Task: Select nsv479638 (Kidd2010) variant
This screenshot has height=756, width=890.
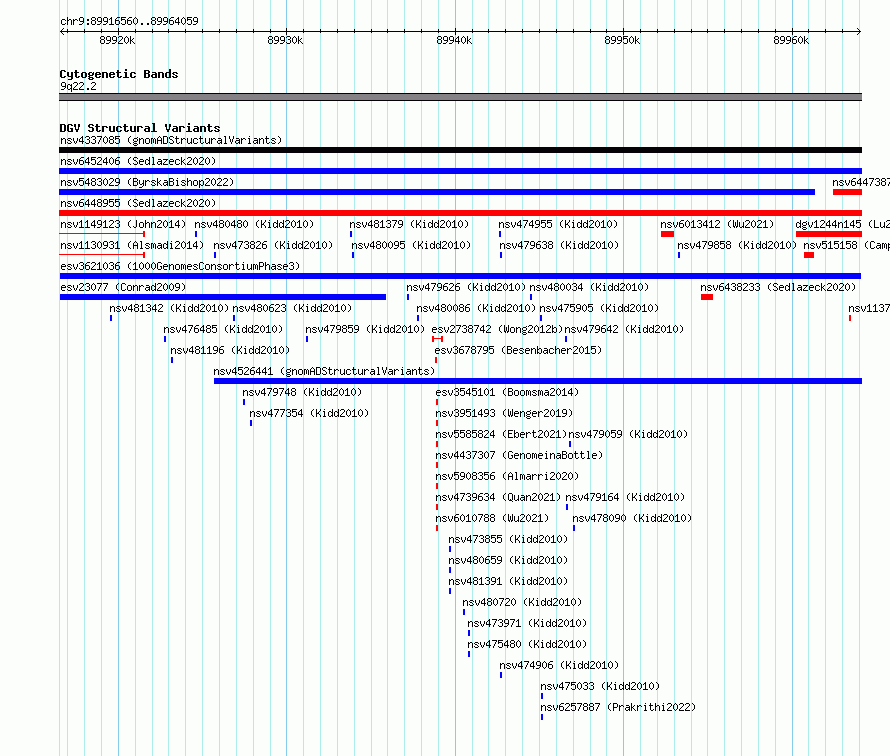Action: [559, 245]
